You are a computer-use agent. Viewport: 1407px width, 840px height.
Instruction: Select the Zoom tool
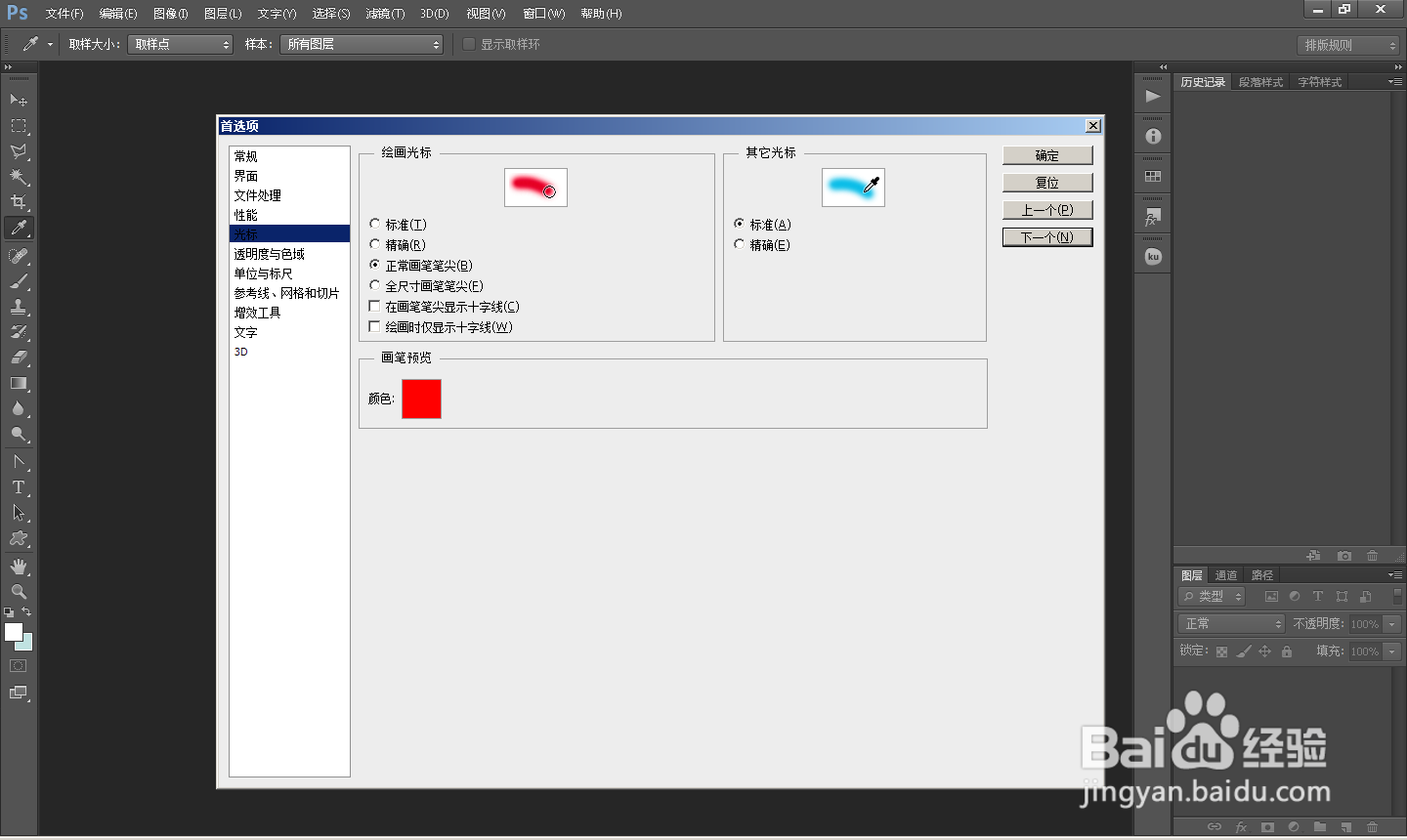(x=19, y=592)
